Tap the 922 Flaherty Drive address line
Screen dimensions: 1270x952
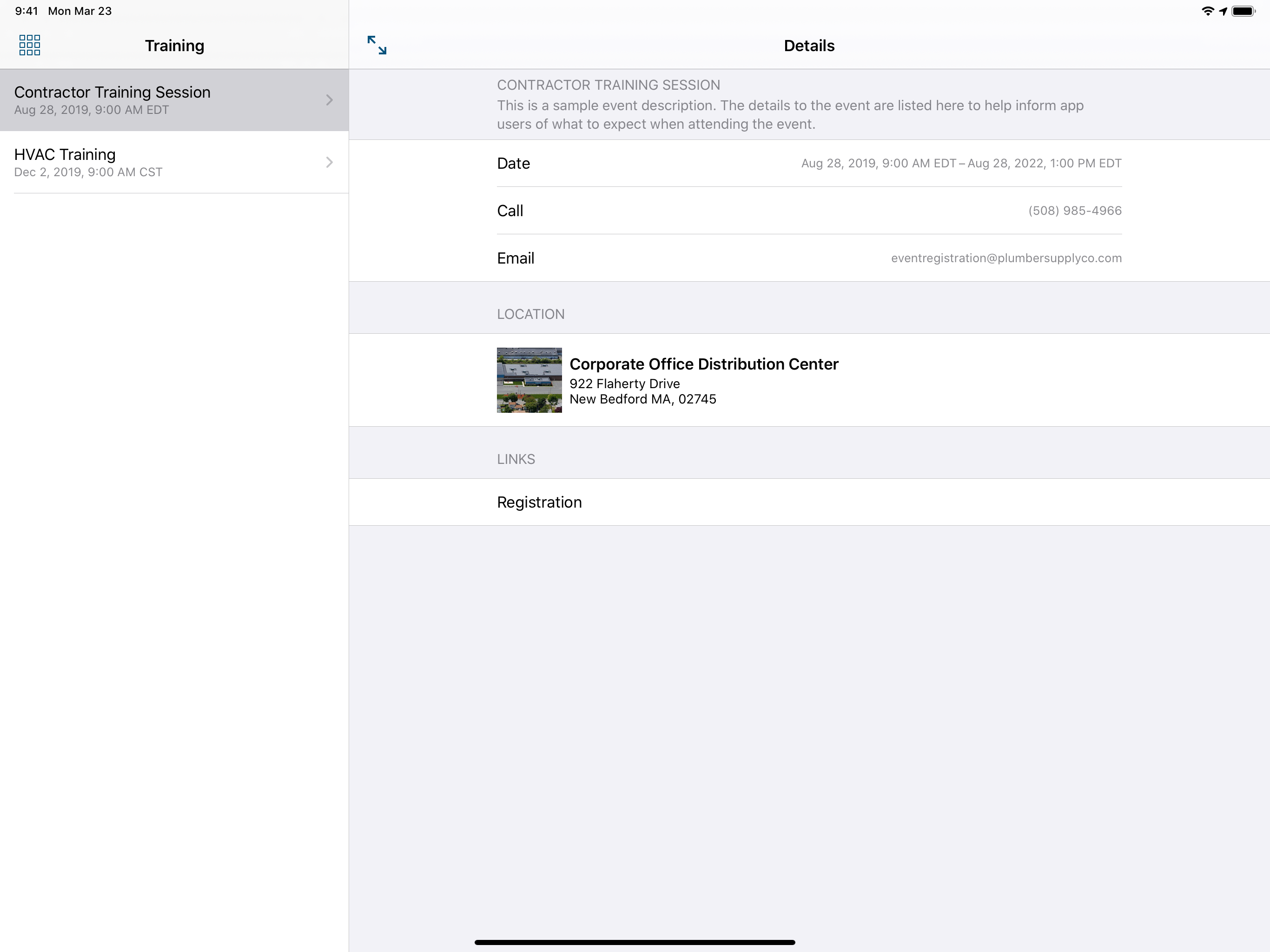[625, 383]
